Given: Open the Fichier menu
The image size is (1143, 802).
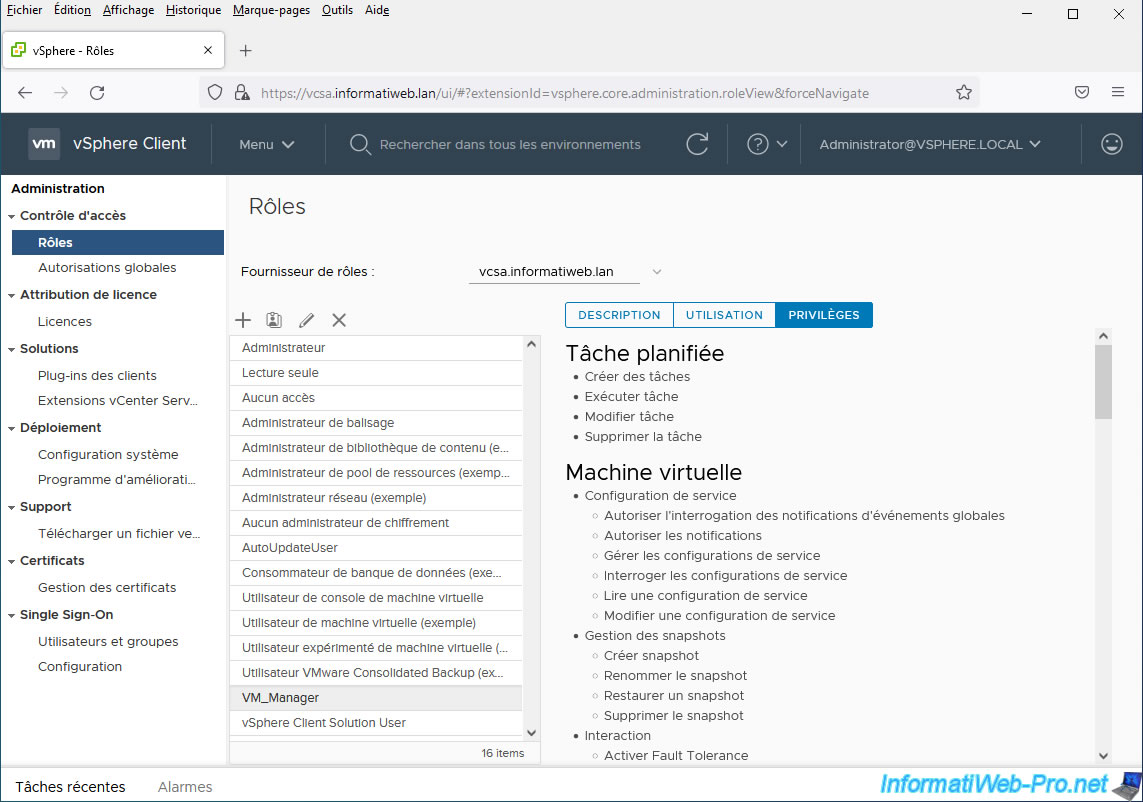Looking at the screenshot, I should coord(24,10).
